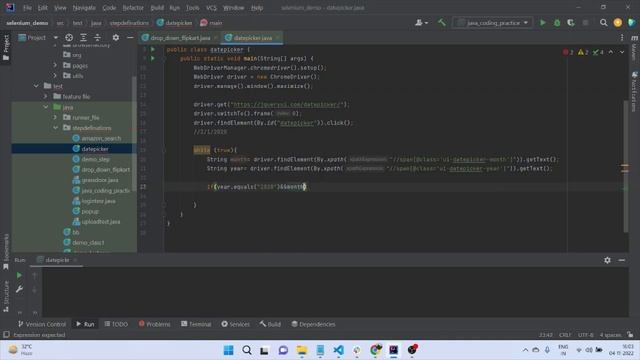Image resolution: width=640 pixels, height=360 pixels.
Task: Open Project panel gear options
Action: tap(116, 38)
